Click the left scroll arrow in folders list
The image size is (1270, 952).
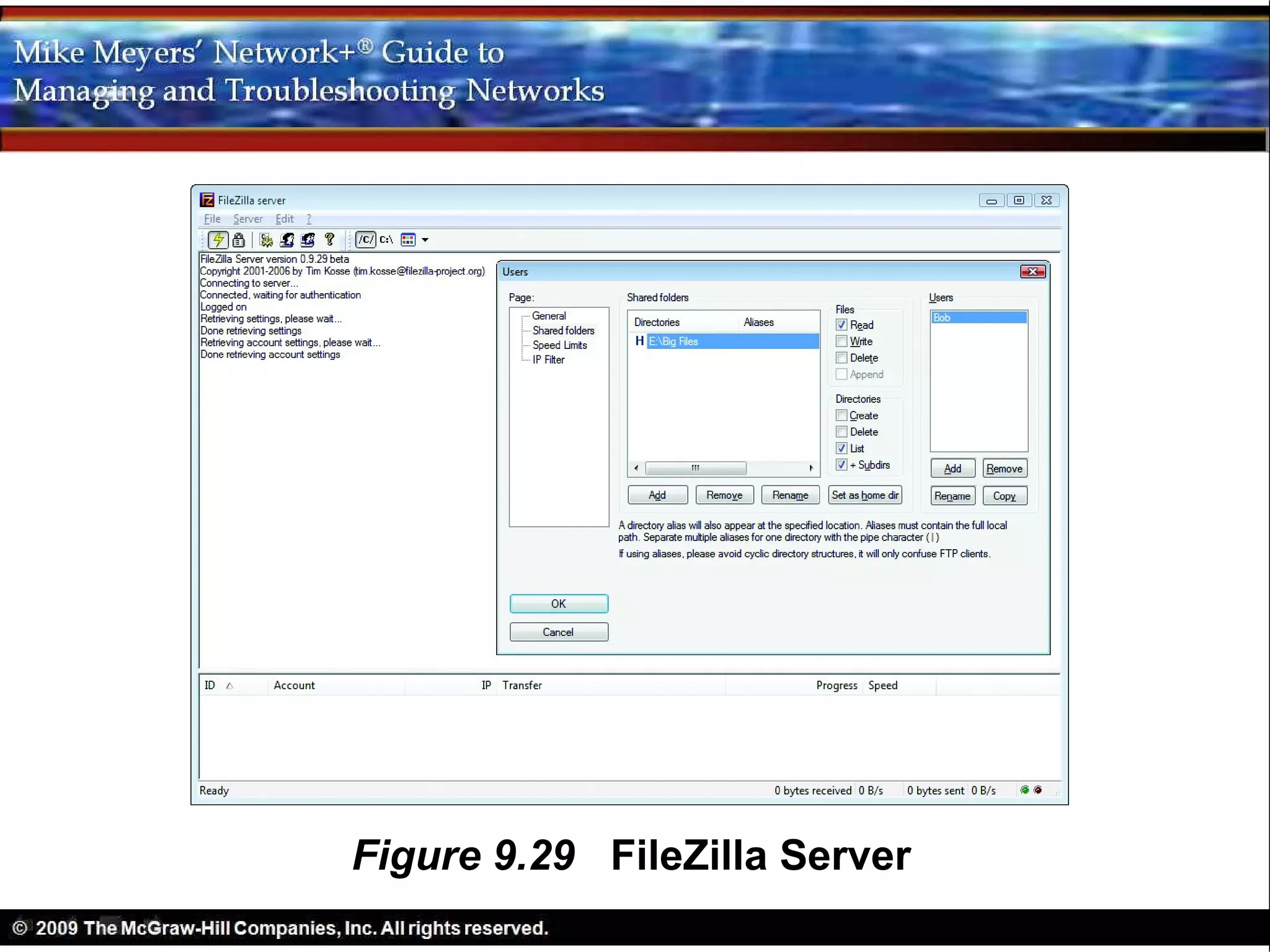(636, 468)
